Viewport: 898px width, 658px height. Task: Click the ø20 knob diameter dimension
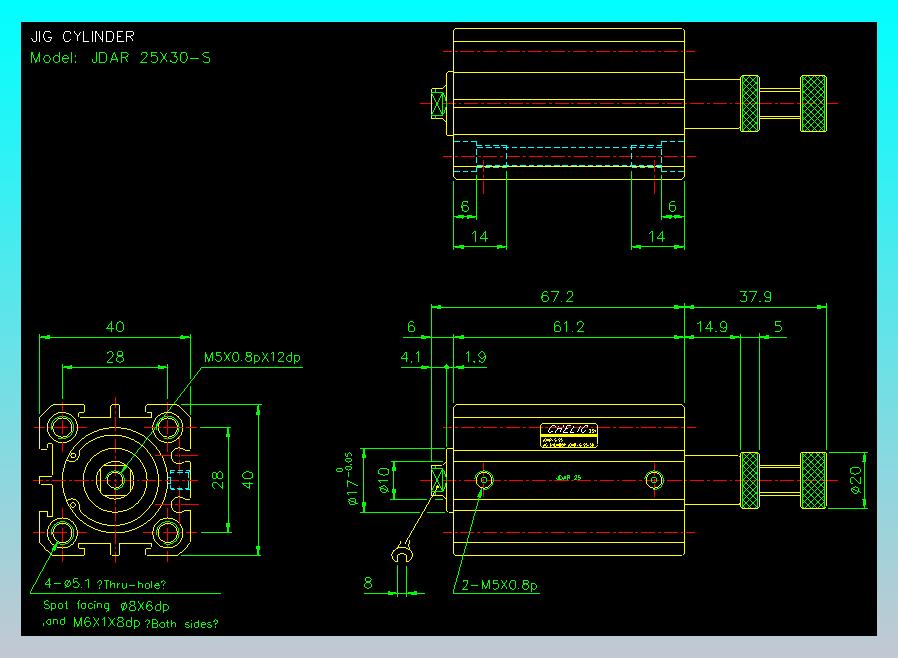click(856, 480)
